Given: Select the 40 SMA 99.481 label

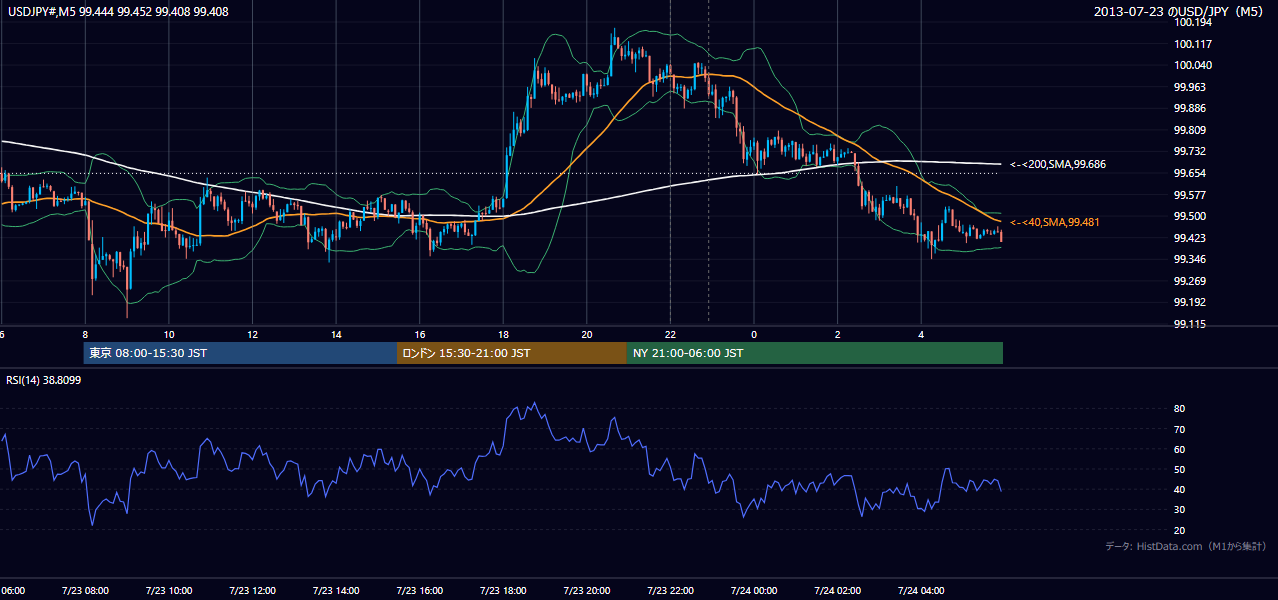Looking at the screenshot, I should coord(1055,222).
